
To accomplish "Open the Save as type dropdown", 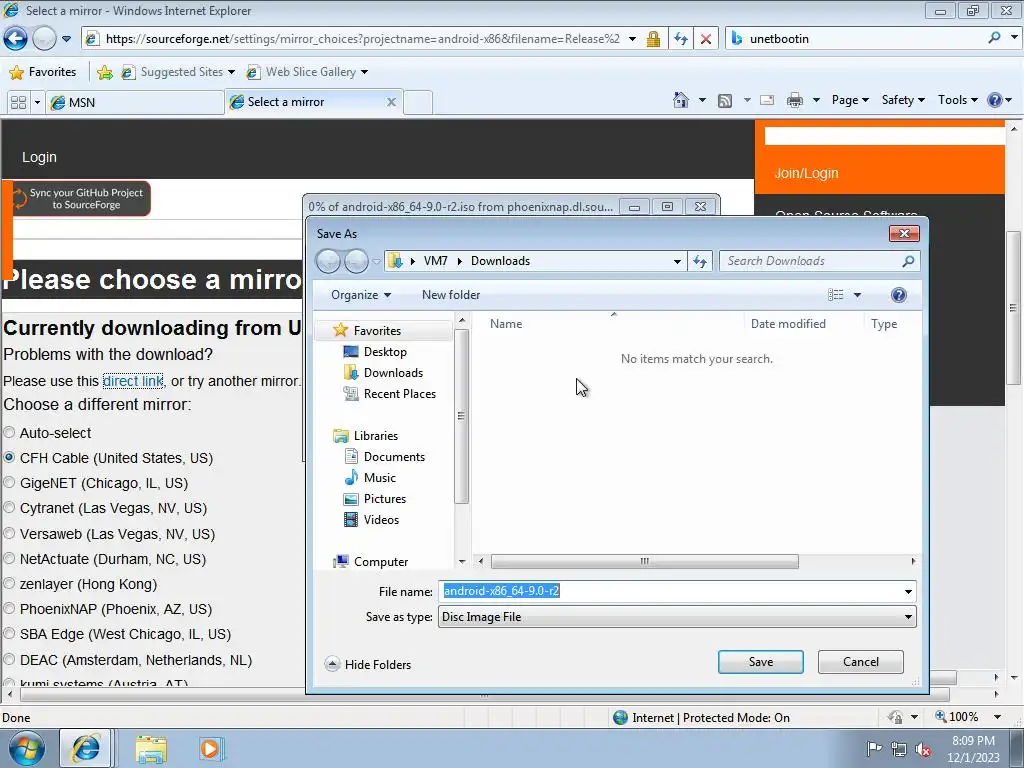I will [677, 617].
